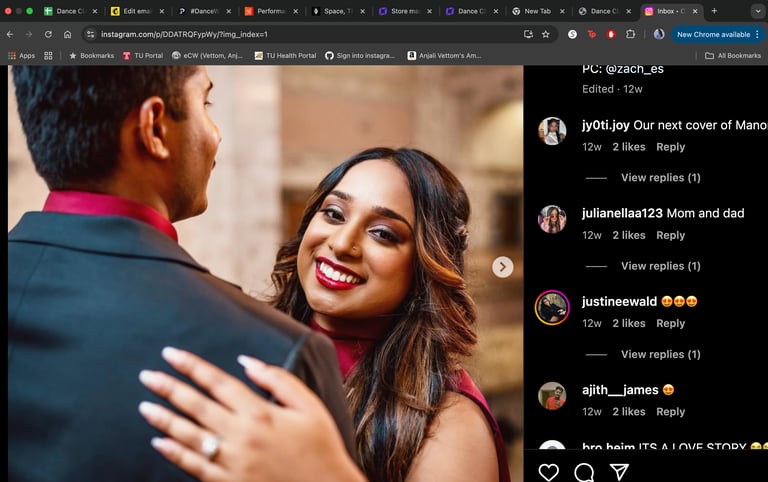The height and width of the screenshot is (482, 768).
Task: Open a new browser tab
Action: tap(714, 11)
